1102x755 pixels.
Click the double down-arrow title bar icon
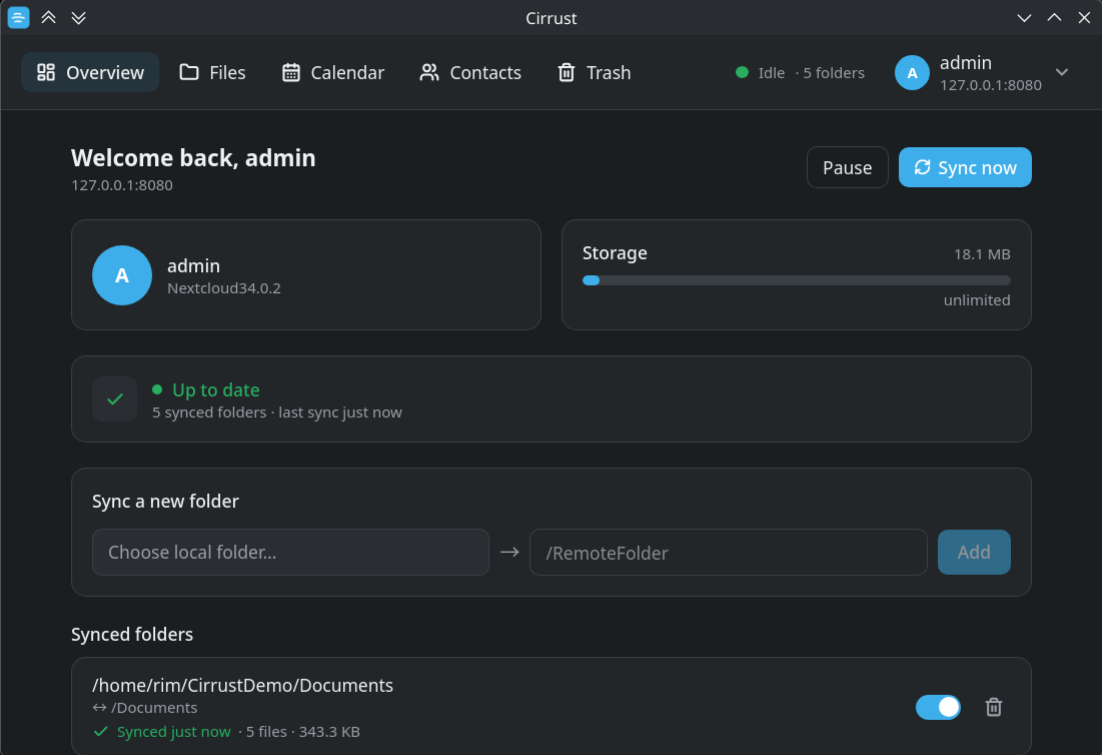coord(79,18)
